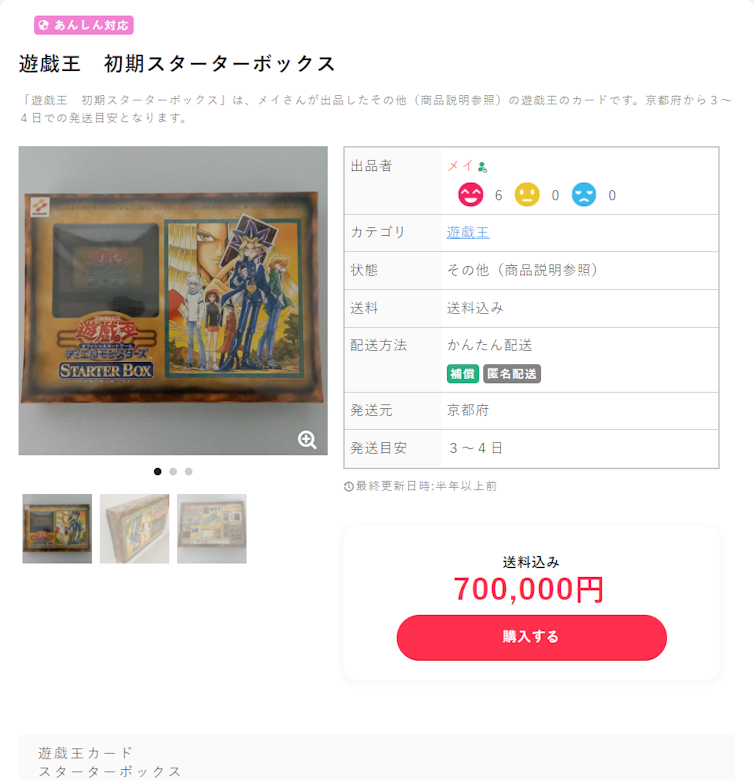Select the second carousel dot indicator
The image size is (754, 780).
173,472
